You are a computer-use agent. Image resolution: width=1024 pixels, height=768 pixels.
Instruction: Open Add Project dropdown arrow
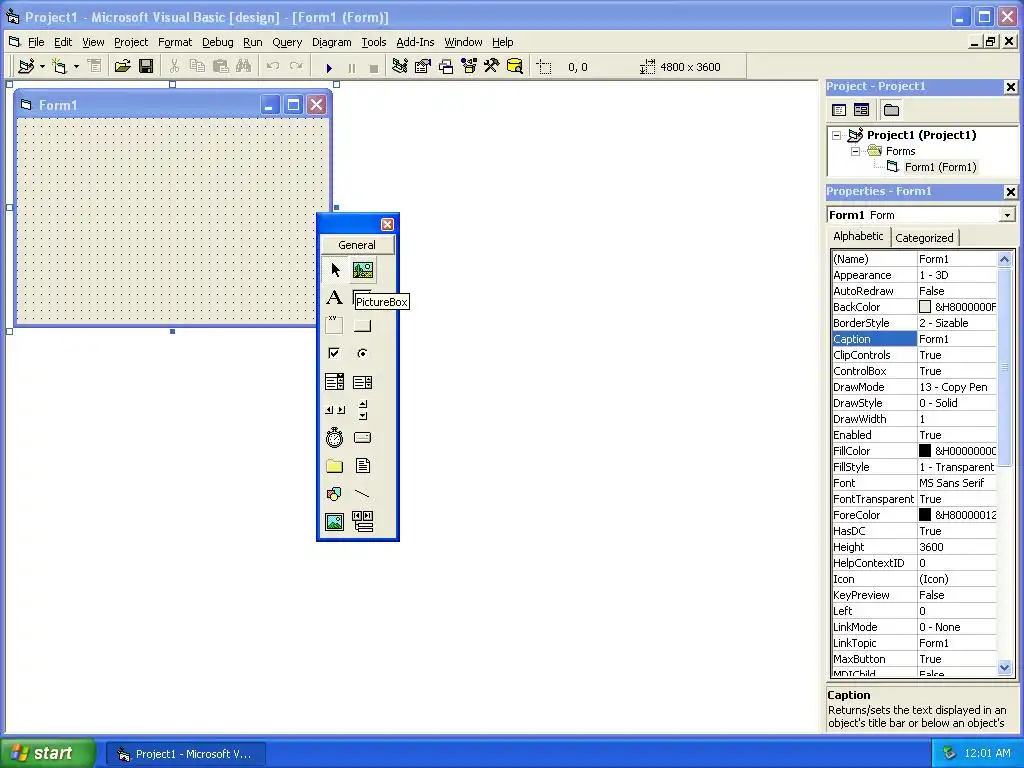(x=42, y=67)
